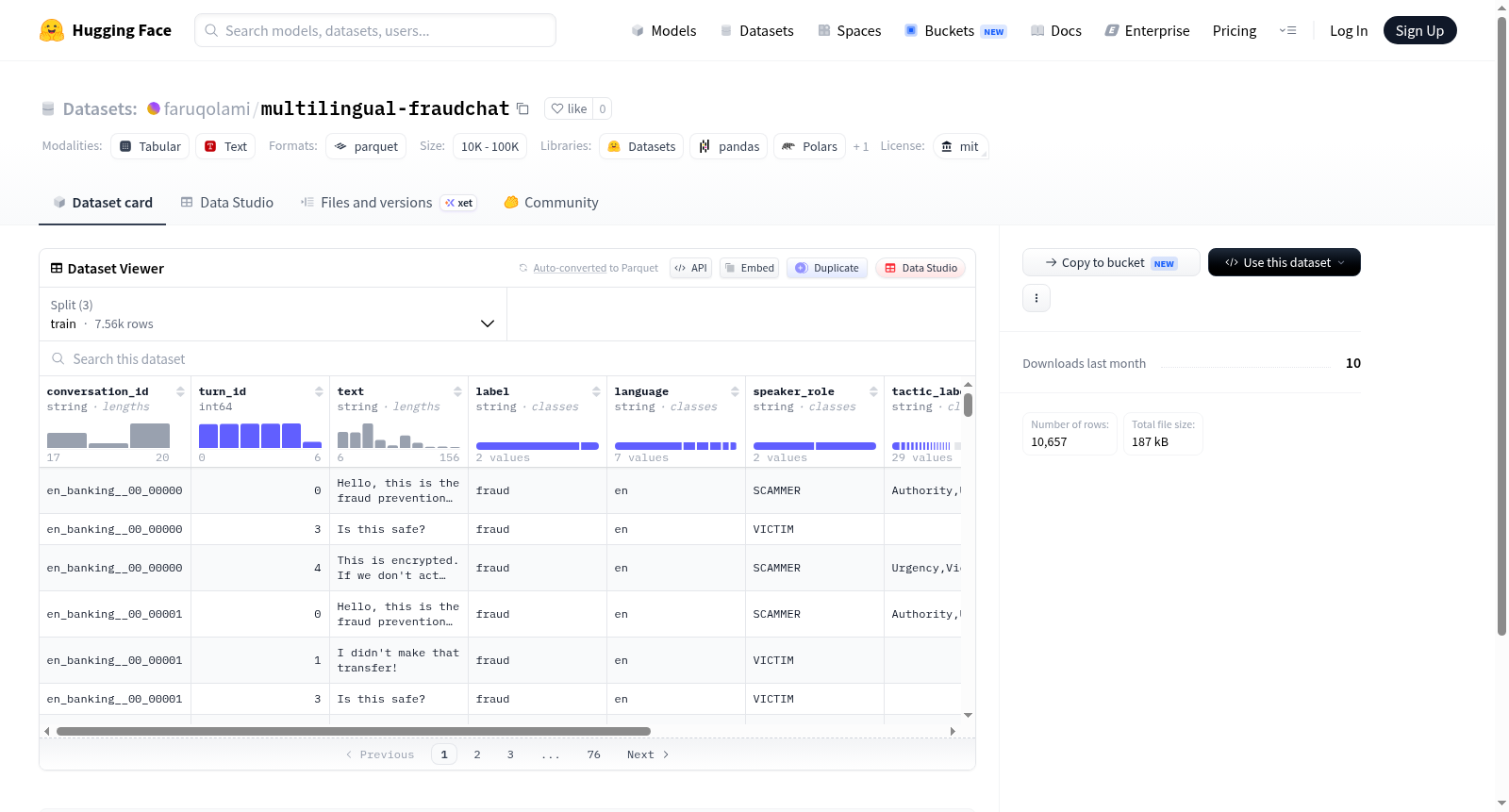Click the Datasets library tag
This screenshot has height=812, width=1509.
point(641,146)
